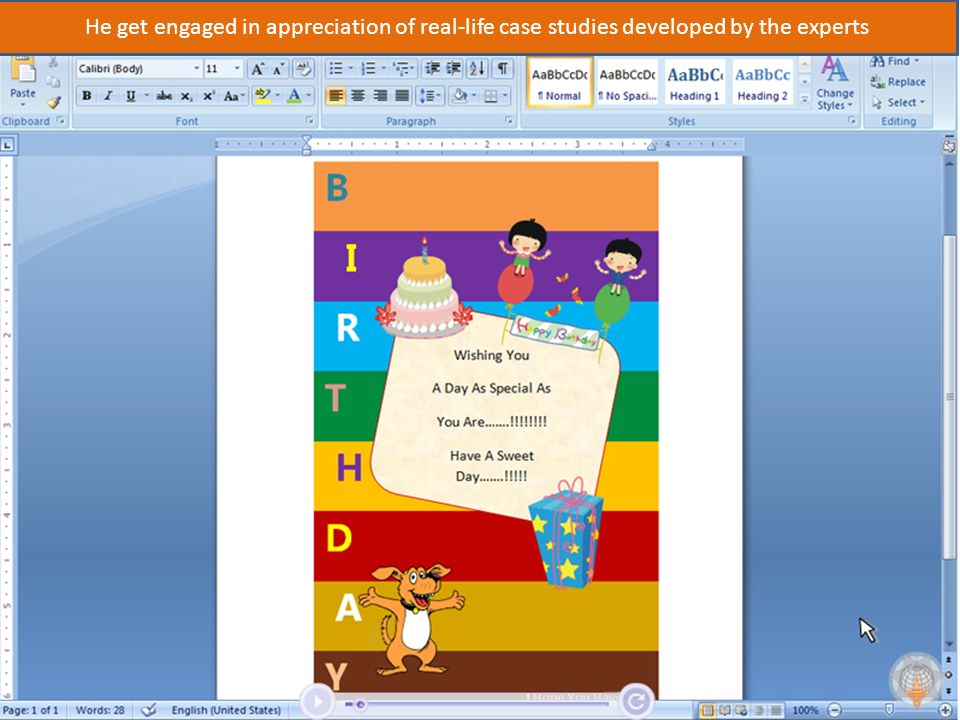The width and height of the screenshot is (960, 720).
Task: Select Align Text Left
Action: pyautogui.click(x=335, y=96)
